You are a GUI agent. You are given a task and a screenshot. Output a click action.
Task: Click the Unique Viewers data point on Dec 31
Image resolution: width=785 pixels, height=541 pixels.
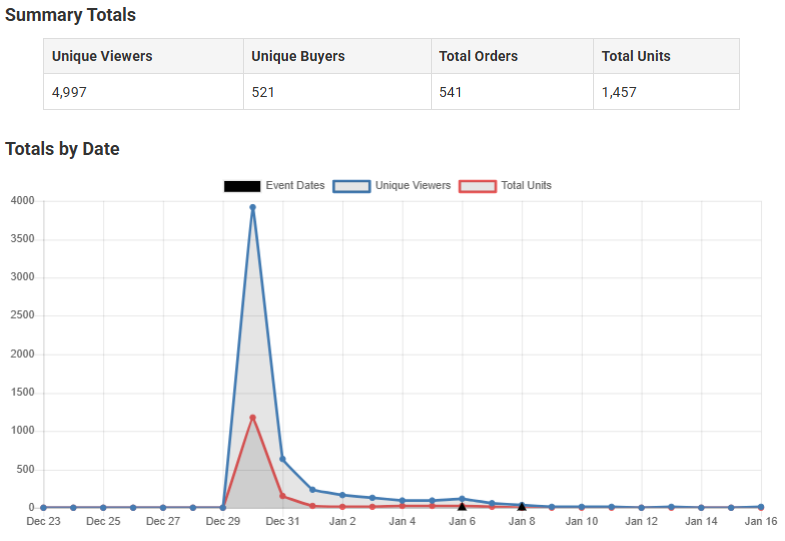click(x=283, y=459)
